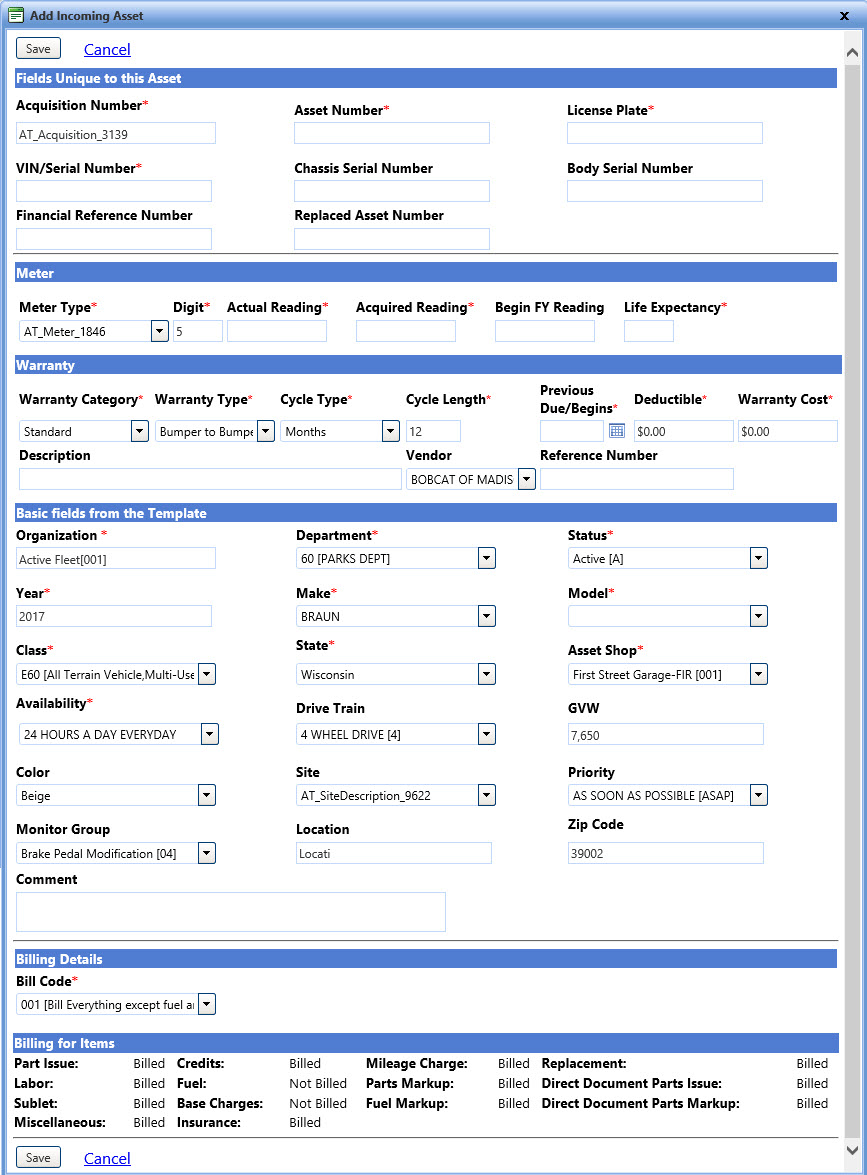Open the empty Model dropdown
The width and height of the screenshot is (867, 1175).
click(759, 616)
